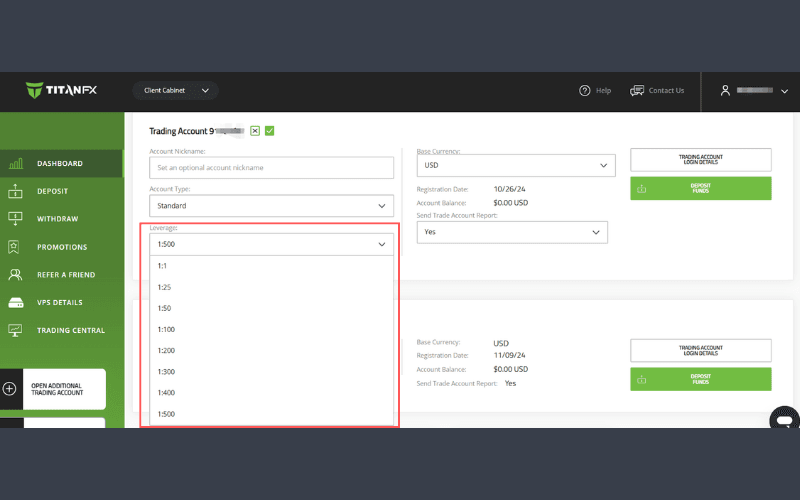Click the Withdraw sidebar icon
This screenshot has height=500, width=800.
(x=15, y=219)
